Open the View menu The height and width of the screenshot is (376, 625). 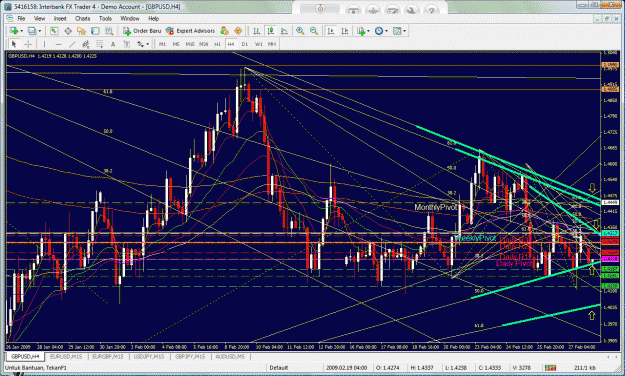[39, 18]
